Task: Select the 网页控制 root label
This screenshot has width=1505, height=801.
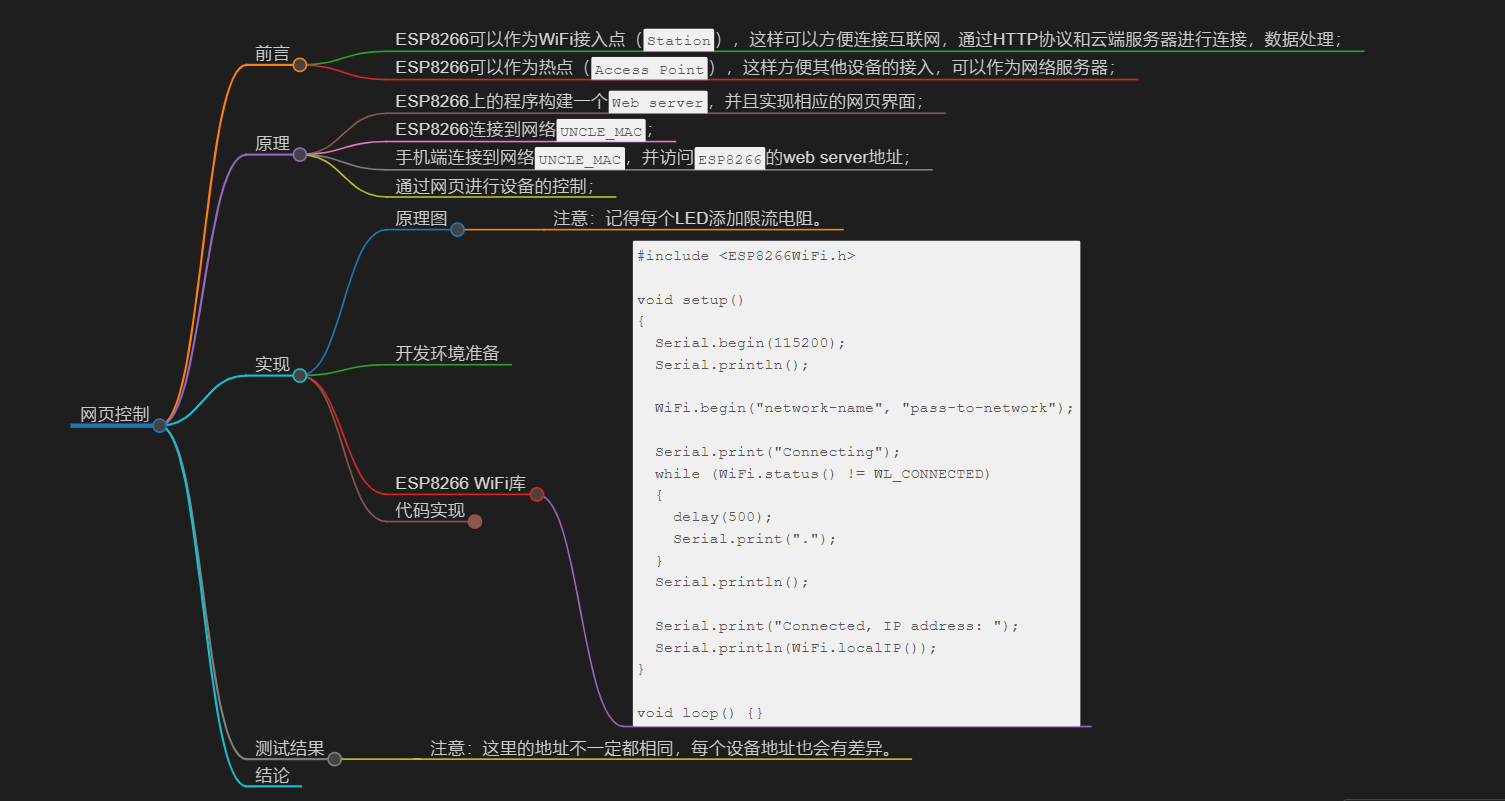Action: [115, 414]
